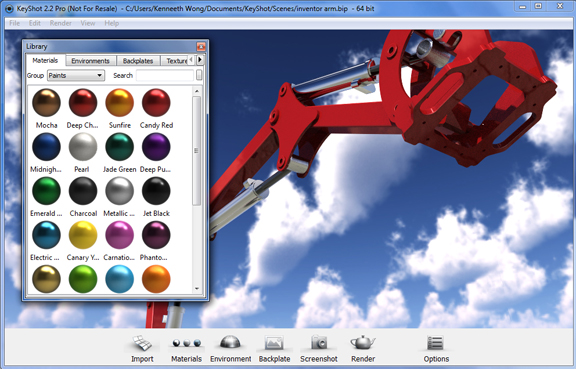Select the Deep Ch... red paint material
The height and width of the screenshot is (369, 576).
(x=83, y=103)
